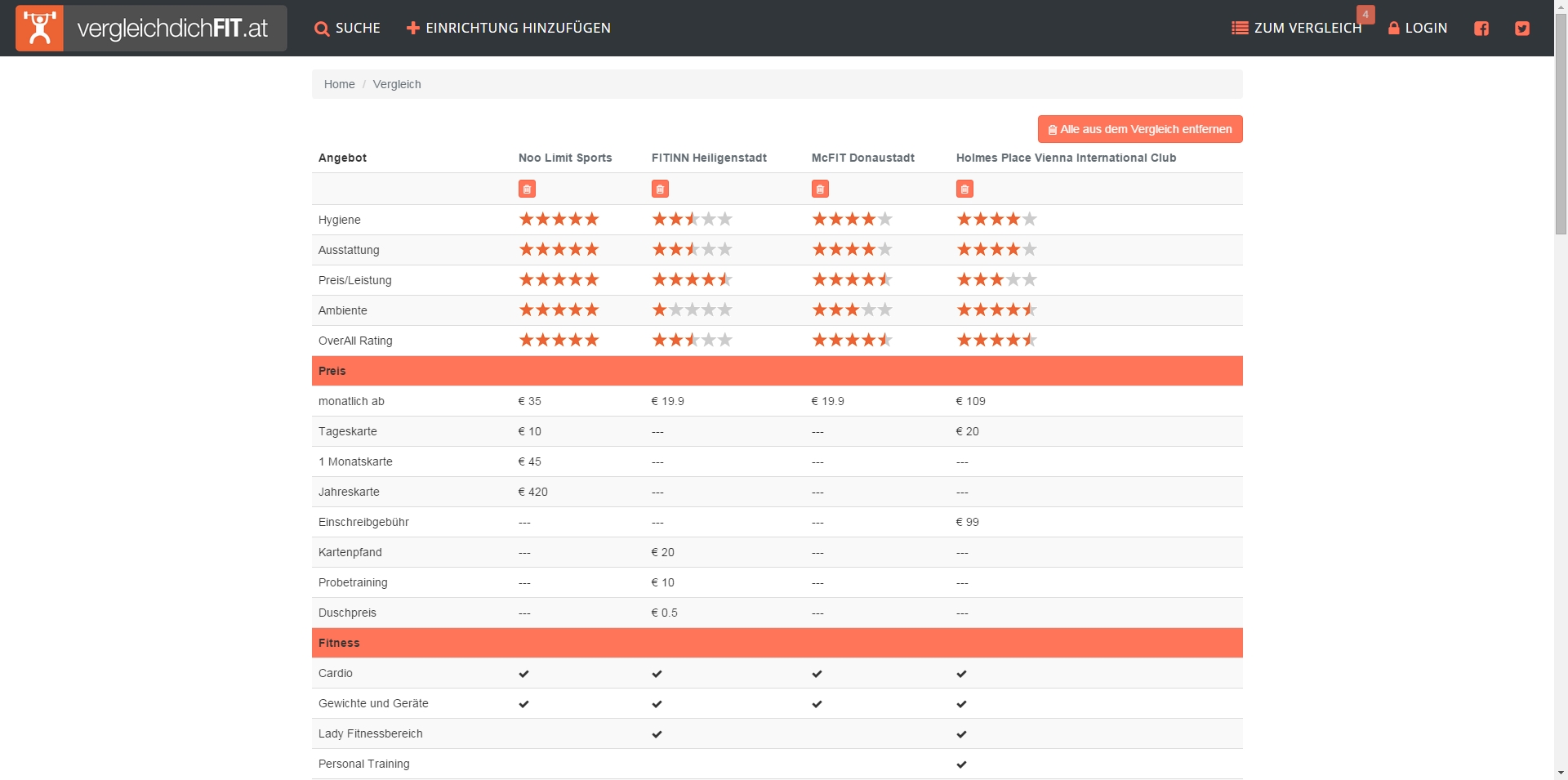The width and height of the screenshot is (1568, 780).
Task: Click Holmes Place Vienna International Club header
Action: click(x=1066, y=158)
